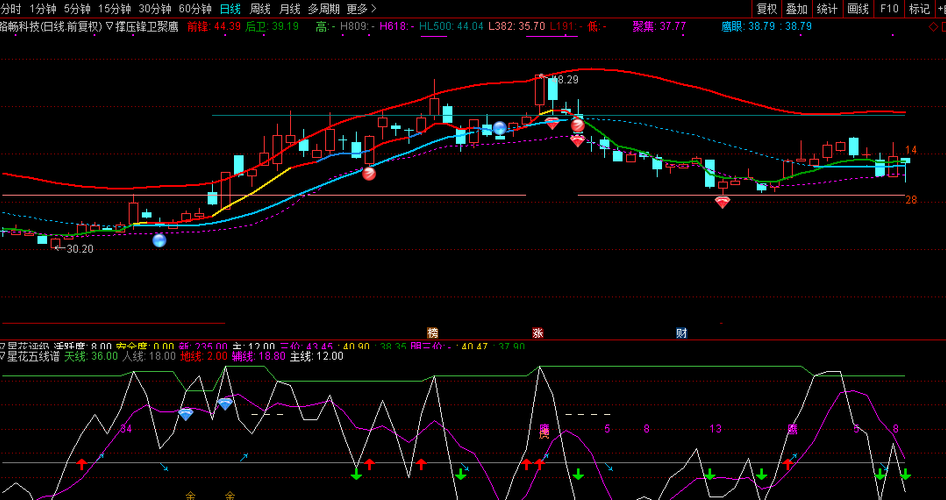Viewport: 946px width, 500px height.
Task: Click blue ball signal beside the 30.20 low
Action: pos(159,241)
